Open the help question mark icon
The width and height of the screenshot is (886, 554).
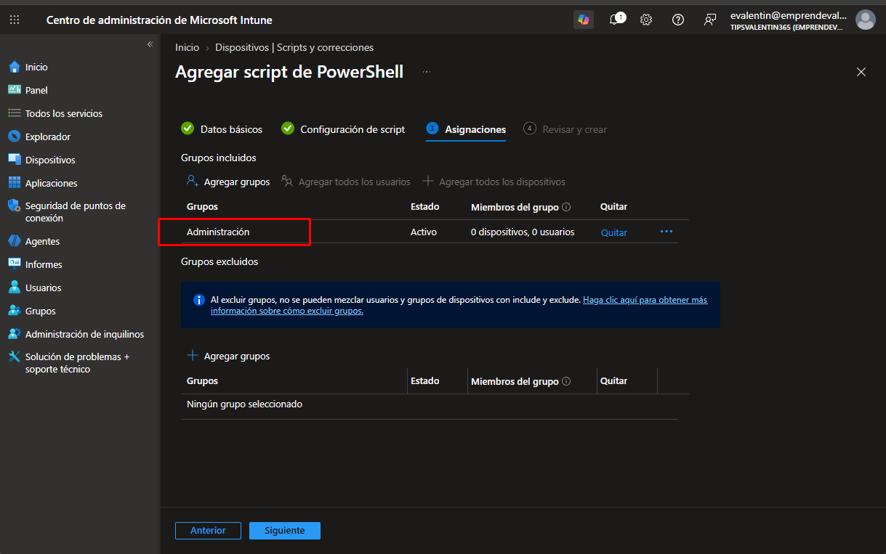tap(677, 20)
